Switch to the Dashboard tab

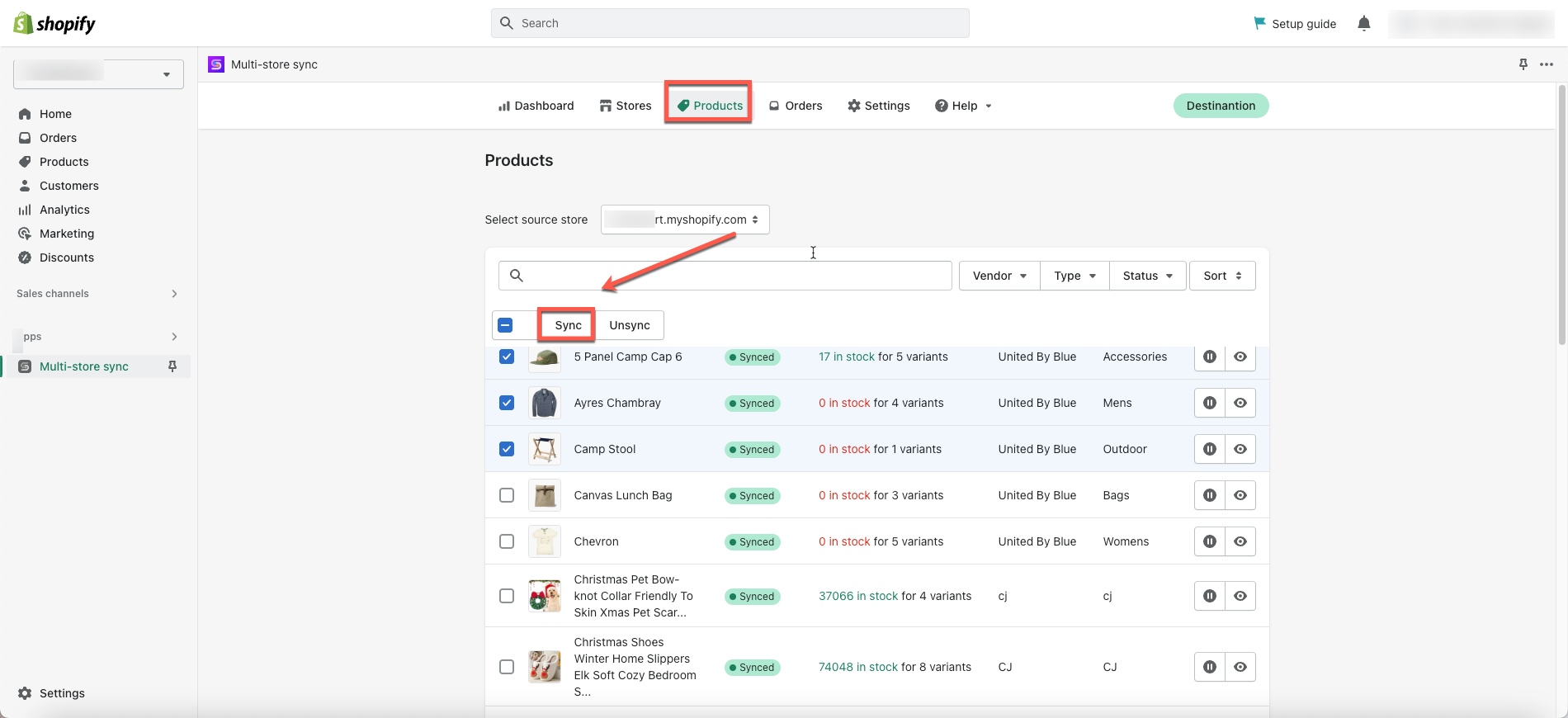pyautogui.click(x=536, y=106)
